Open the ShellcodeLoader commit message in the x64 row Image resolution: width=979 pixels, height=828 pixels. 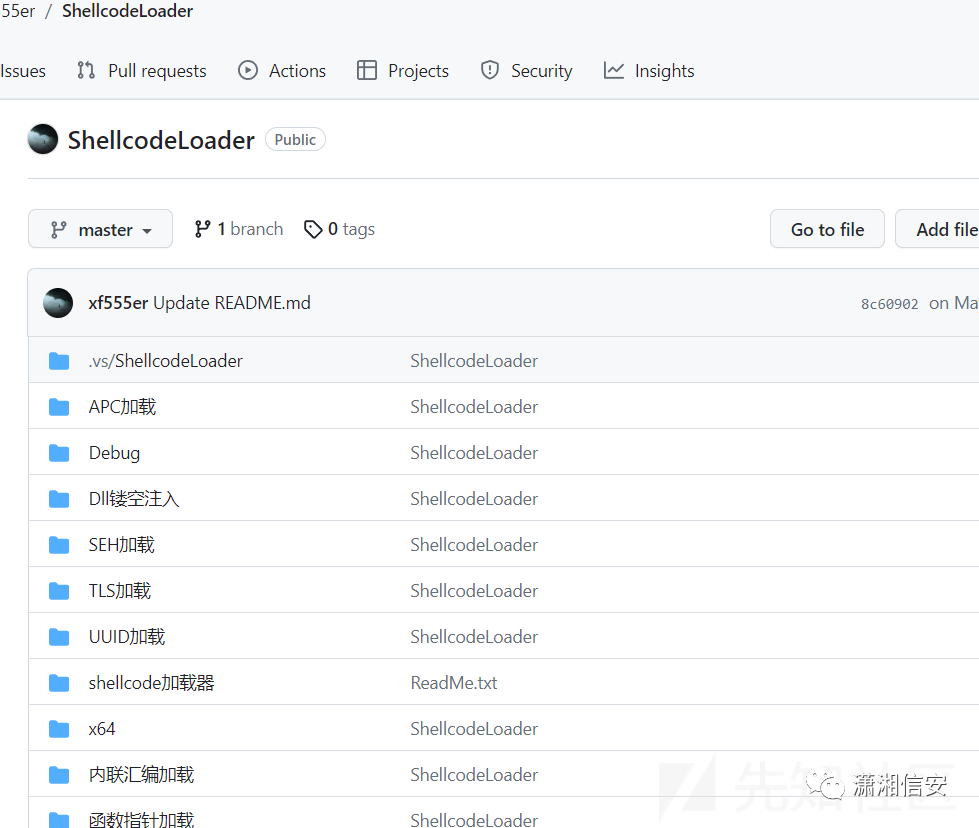coord(474,729)
